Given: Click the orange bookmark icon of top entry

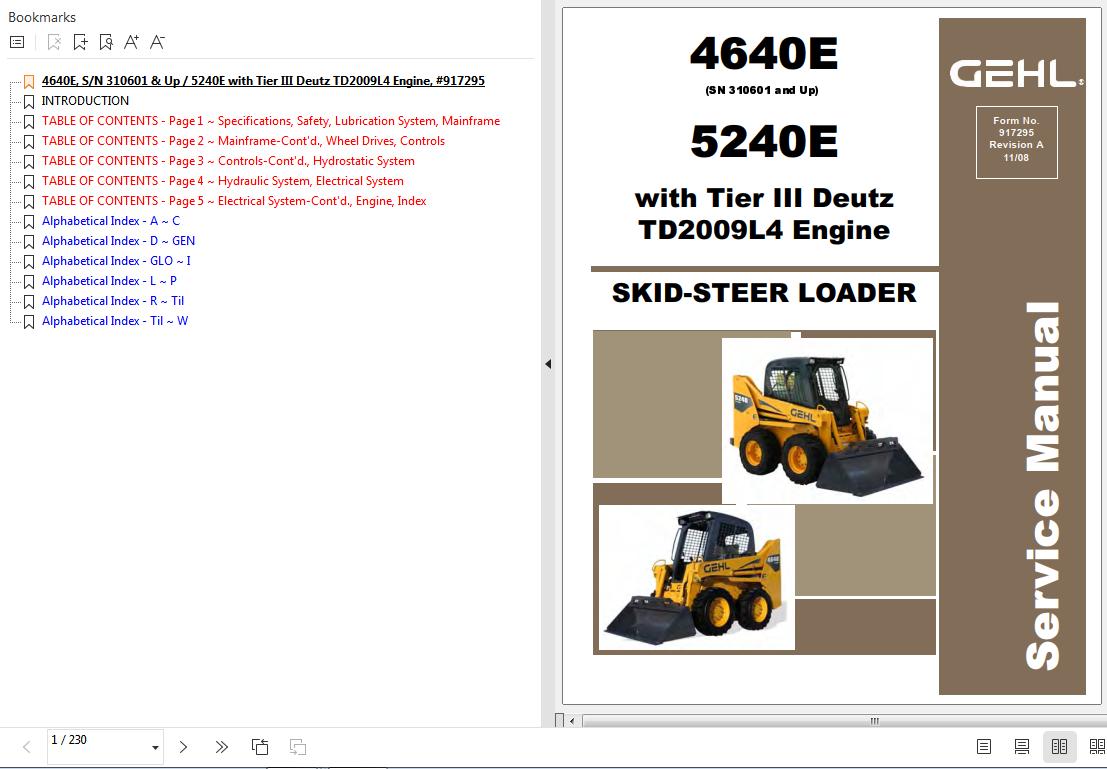Looking at the screenshot, I should pyautogui.click(x=29, y=82).
